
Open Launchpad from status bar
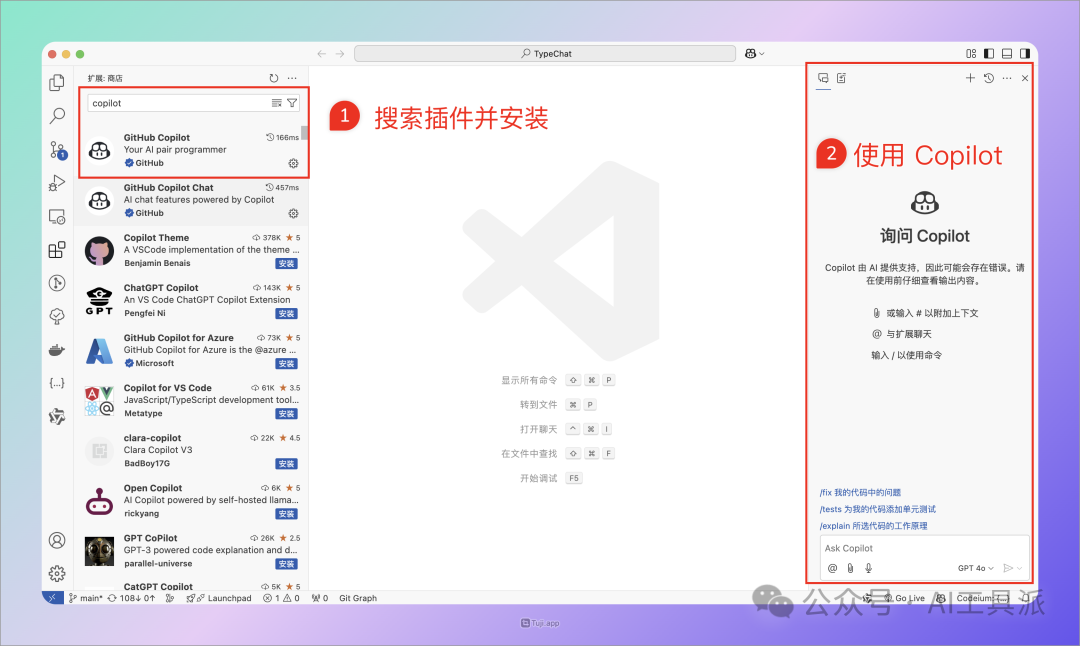tap(219, 598)
